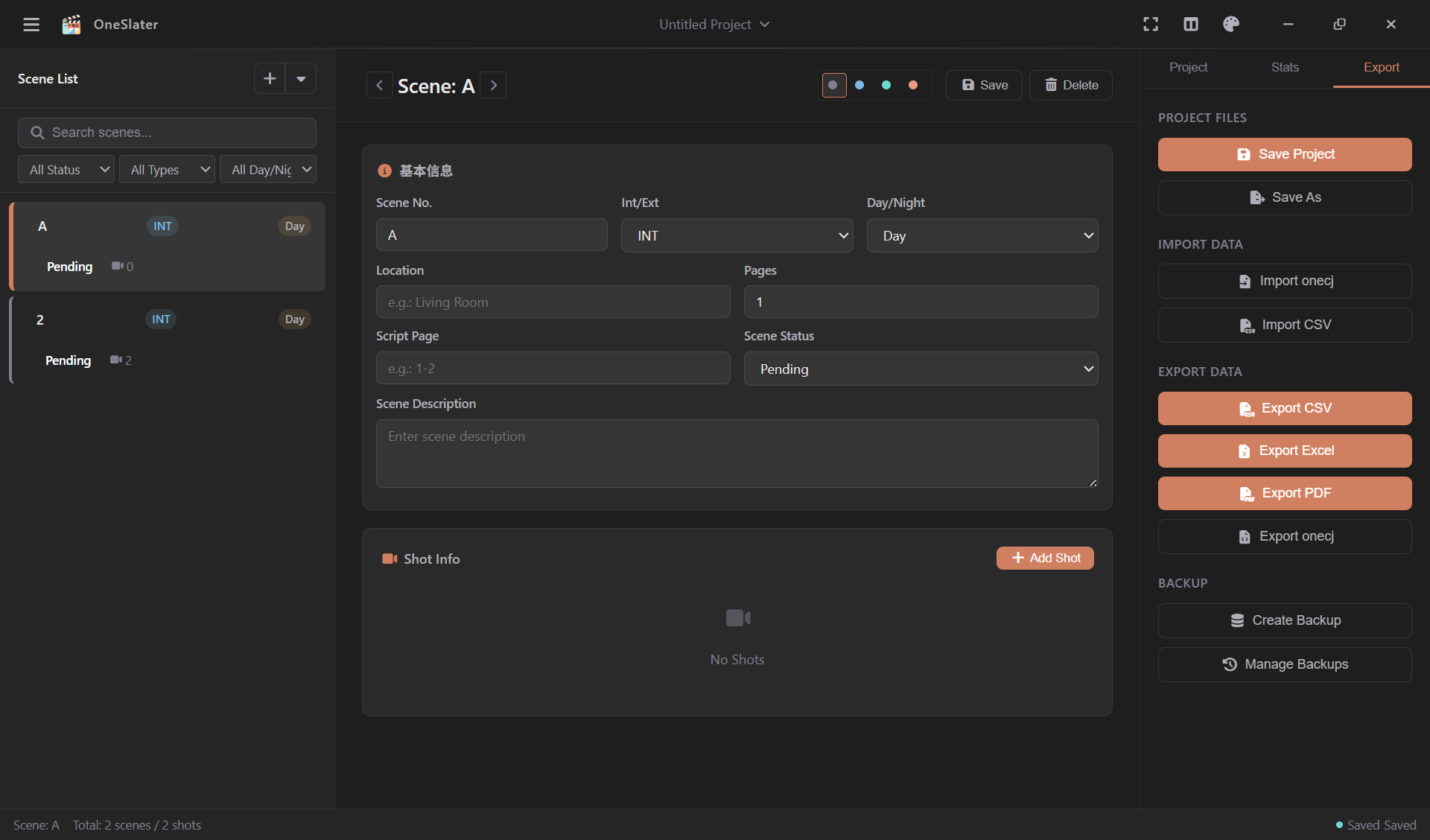Import a CSV file
Screen dimensions: 1430x840
click(1285, 325)
